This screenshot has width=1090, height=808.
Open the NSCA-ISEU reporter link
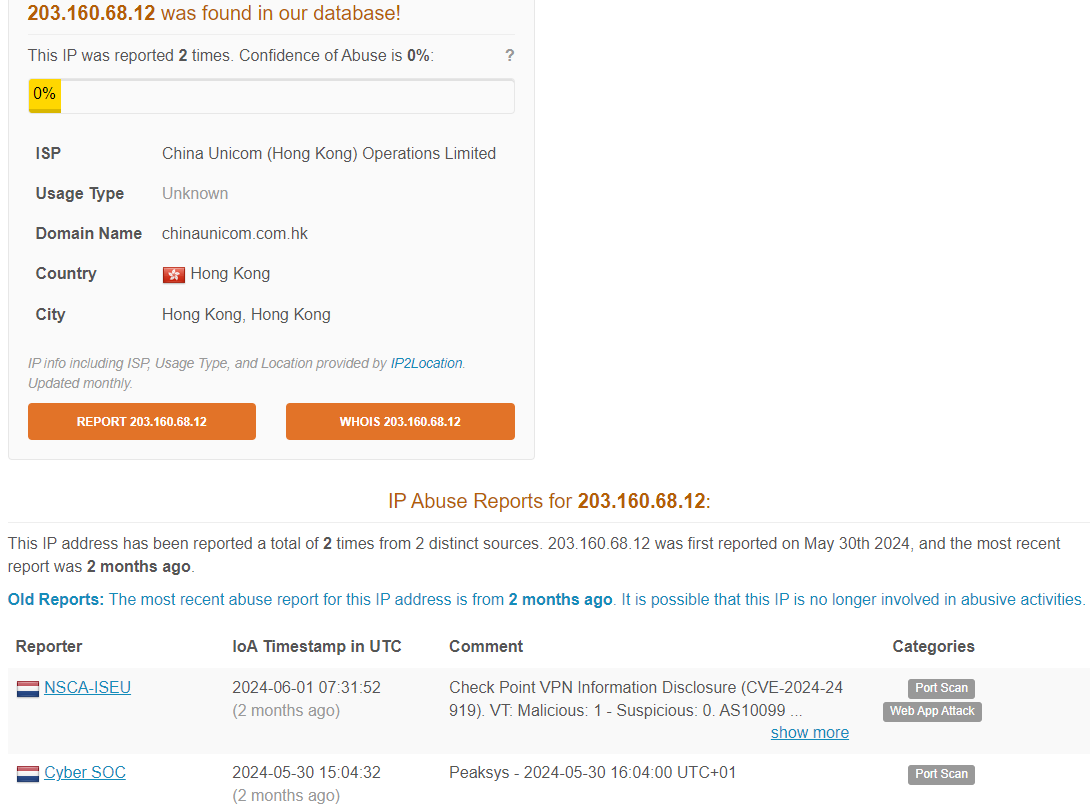tap(88, 687)
